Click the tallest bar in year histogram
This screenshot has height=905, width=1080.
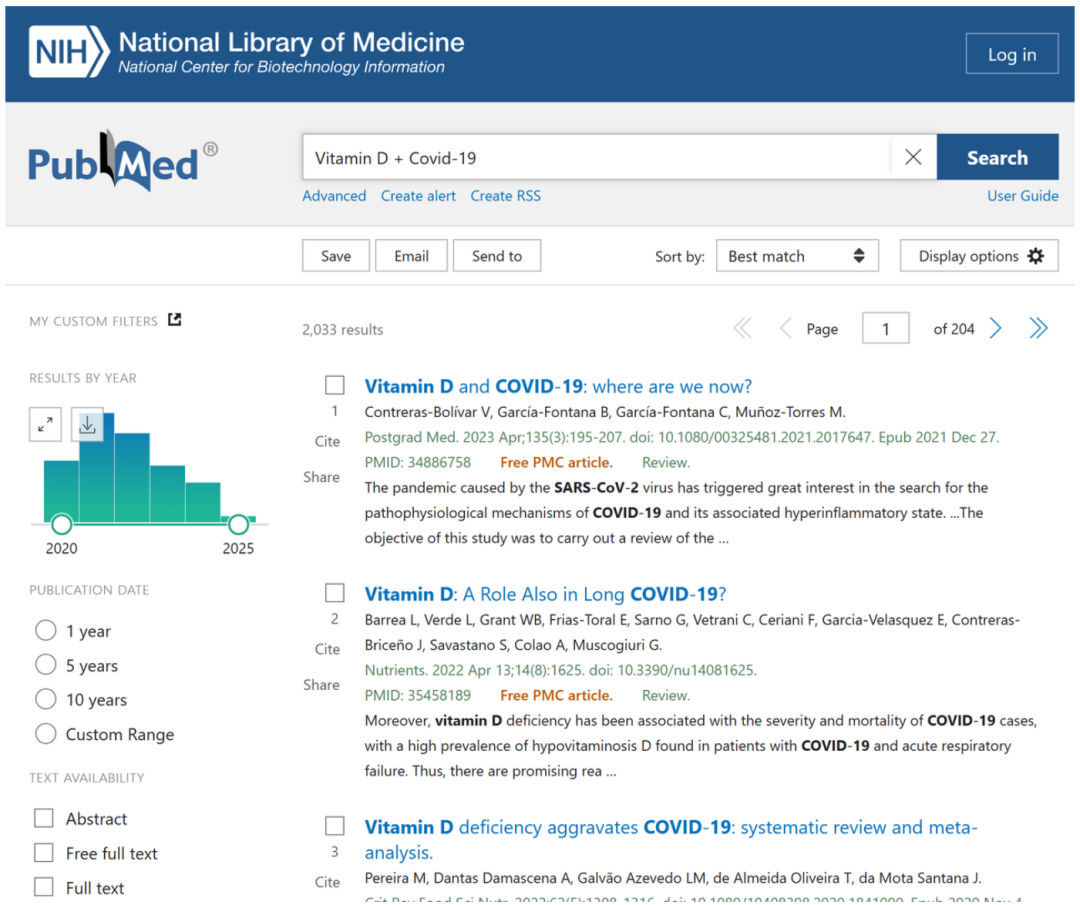pyautogui.click(x=96, y=468)
